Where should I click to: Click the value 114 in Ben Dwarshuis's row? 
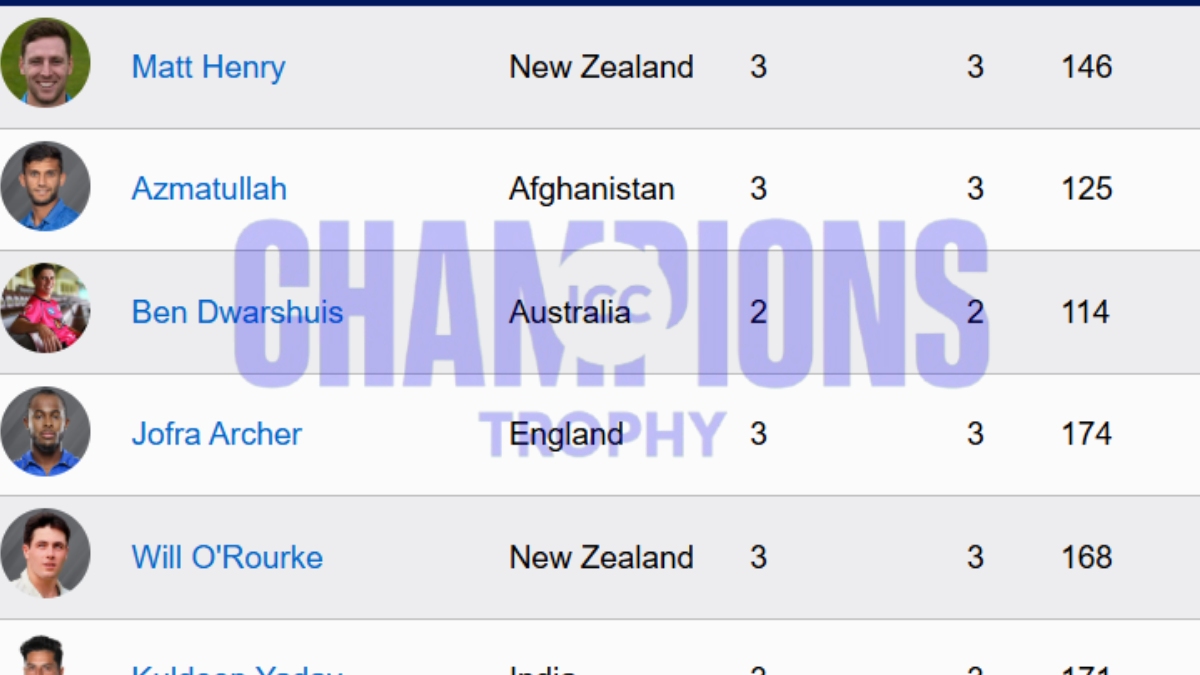(1086, 312)
